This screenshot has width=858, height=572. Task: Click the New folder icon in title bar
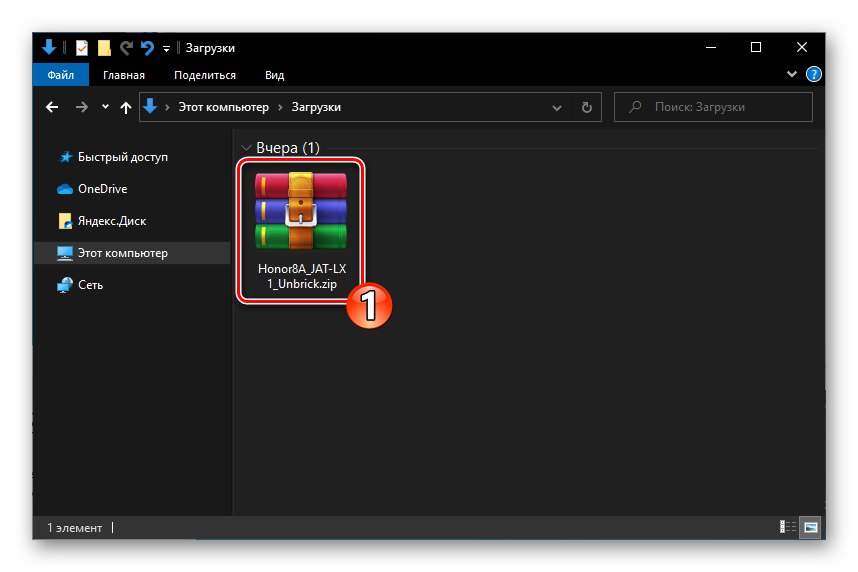[x=104, y=48]
